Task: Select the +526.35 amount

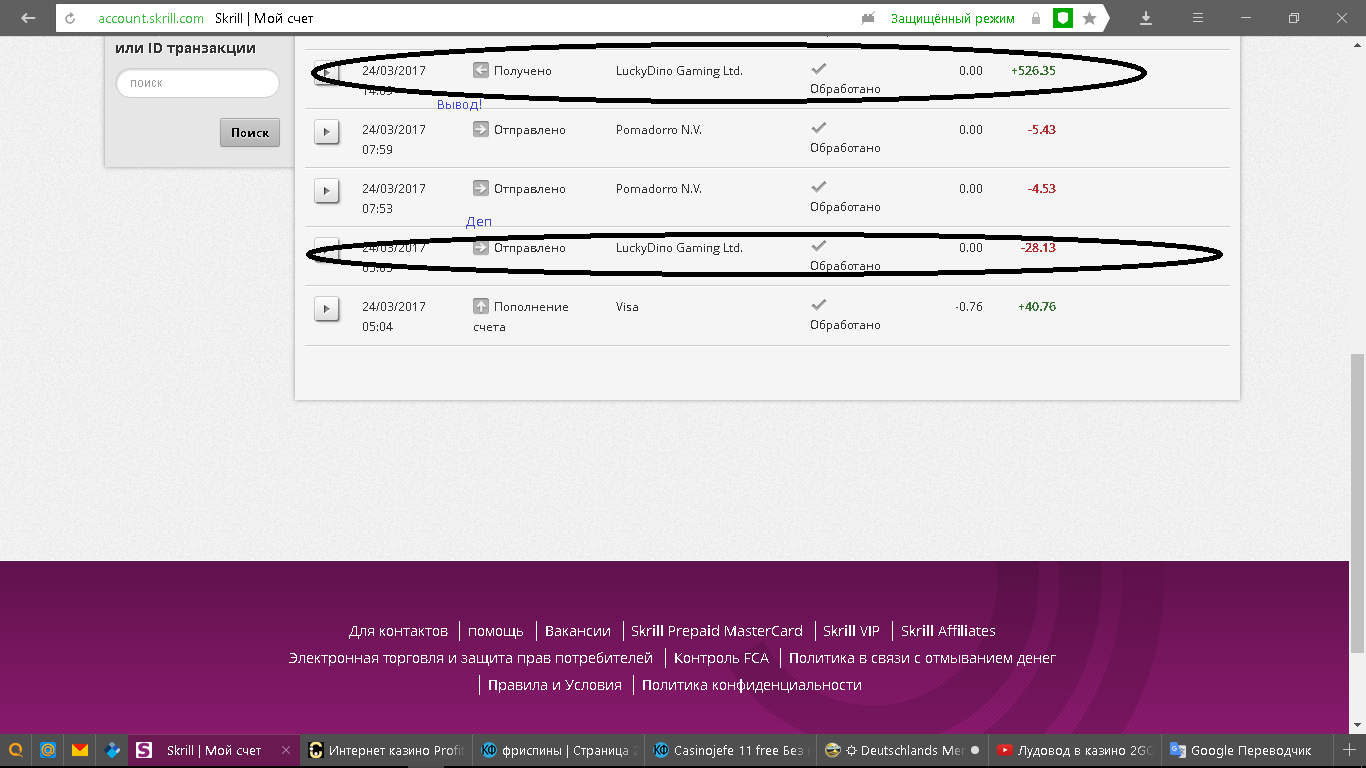Action: [x=1033, y=71]
